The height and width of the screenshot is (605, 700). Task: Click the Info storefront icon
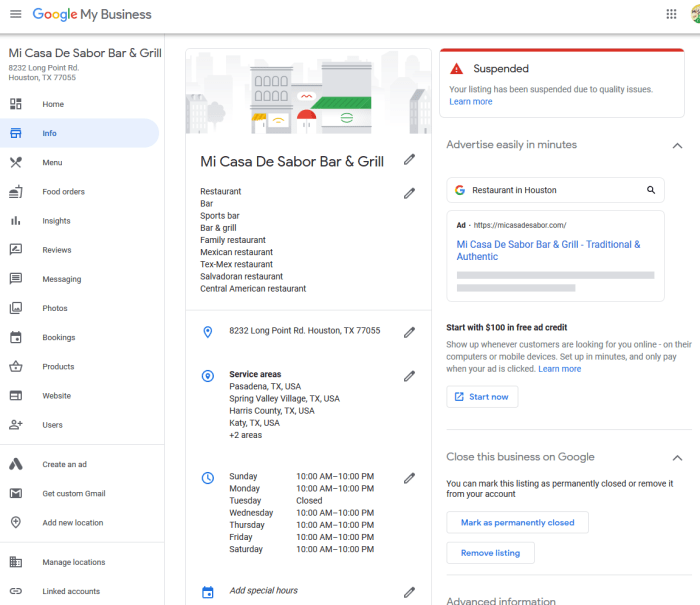point(16,133)
